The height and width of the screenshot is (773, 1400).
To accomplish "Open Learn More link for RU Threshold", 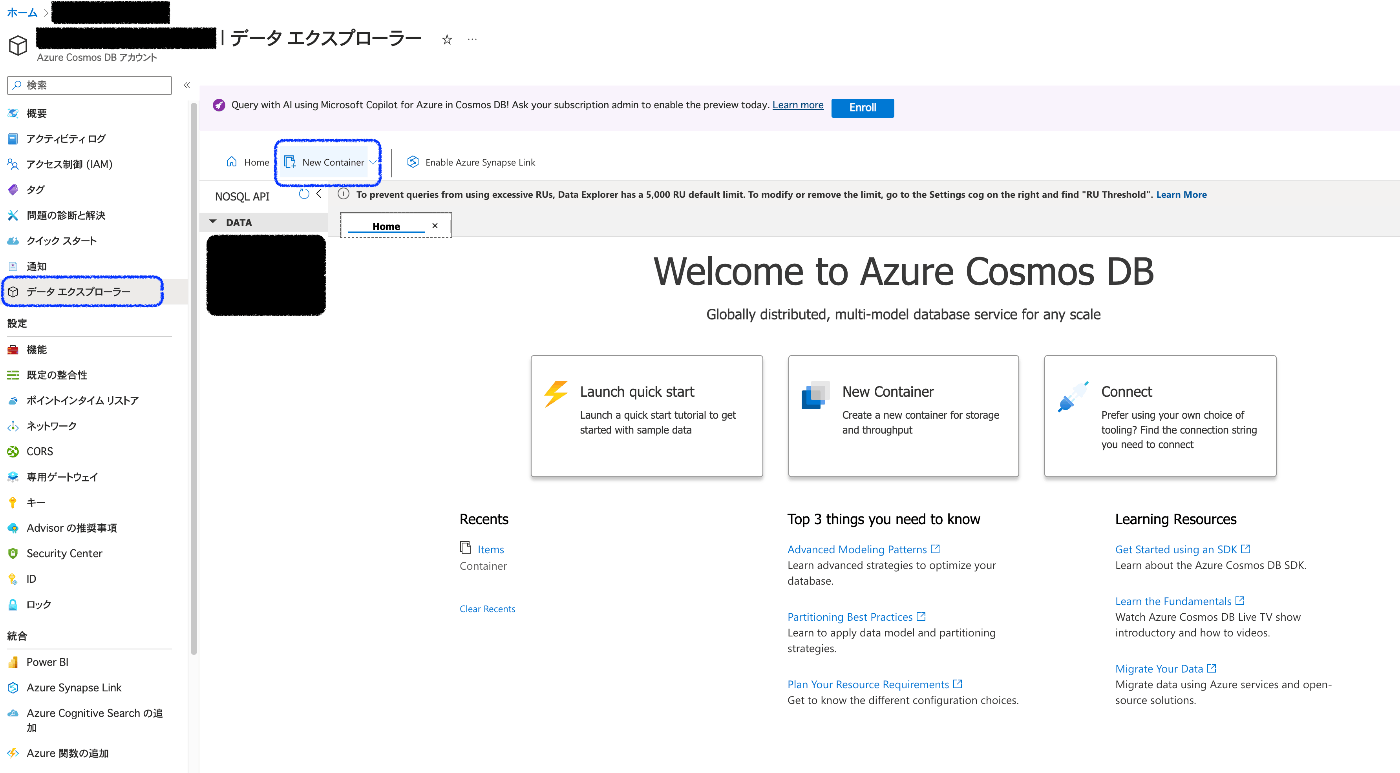I will pos(1181,195).
